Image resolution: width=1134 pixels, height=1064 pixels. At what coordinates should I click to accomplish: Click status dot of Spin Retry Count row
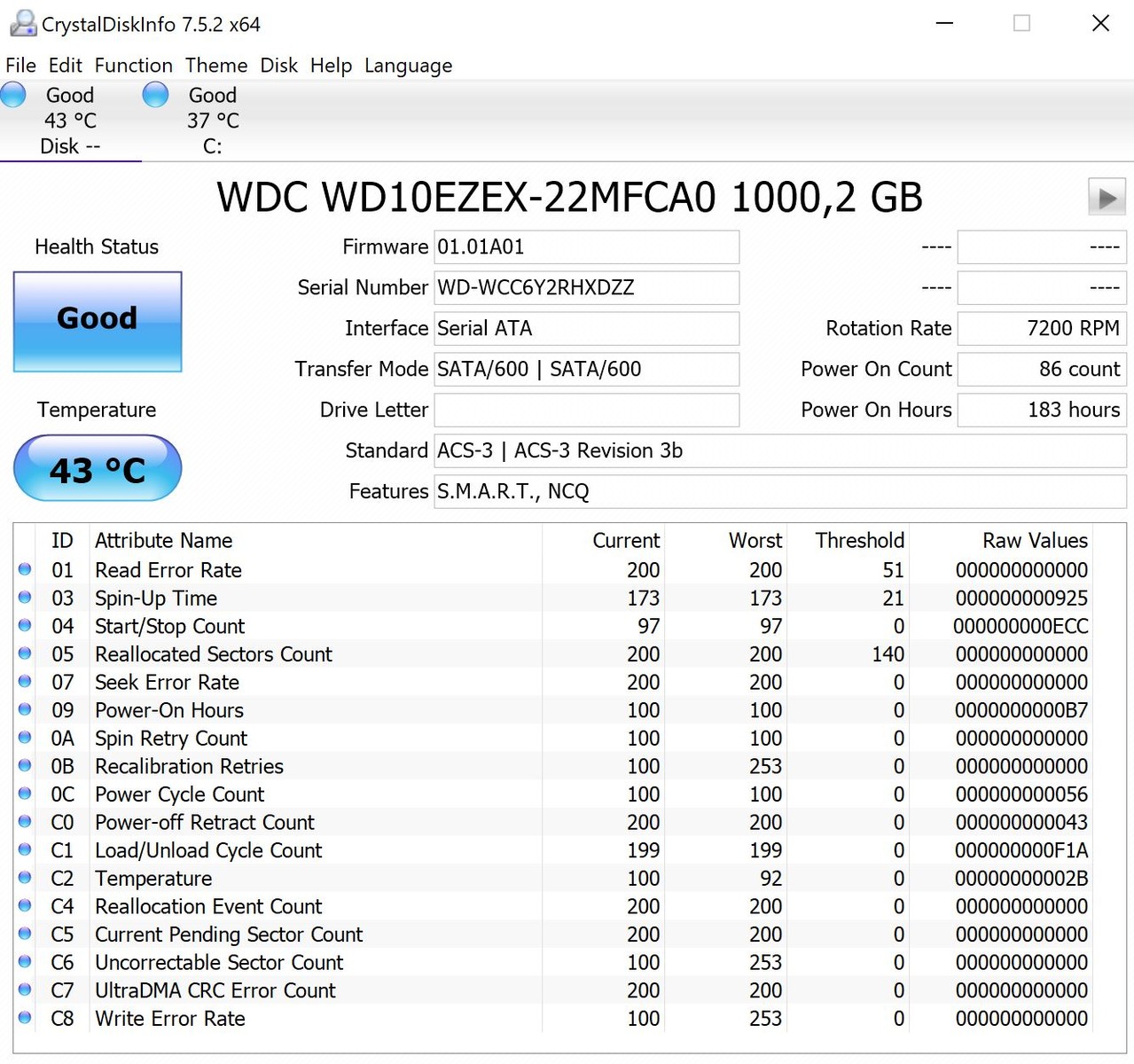coord(25,738)
